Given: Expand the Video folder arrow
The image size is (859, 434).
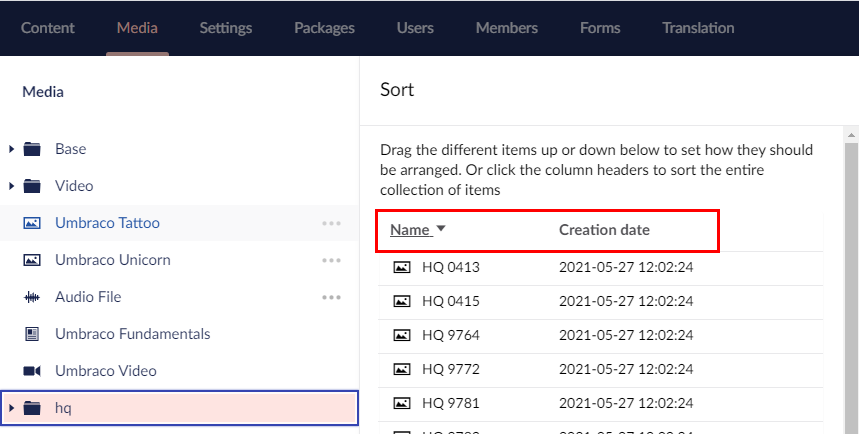Looking at the screenshot, I should tap(12, 186).
